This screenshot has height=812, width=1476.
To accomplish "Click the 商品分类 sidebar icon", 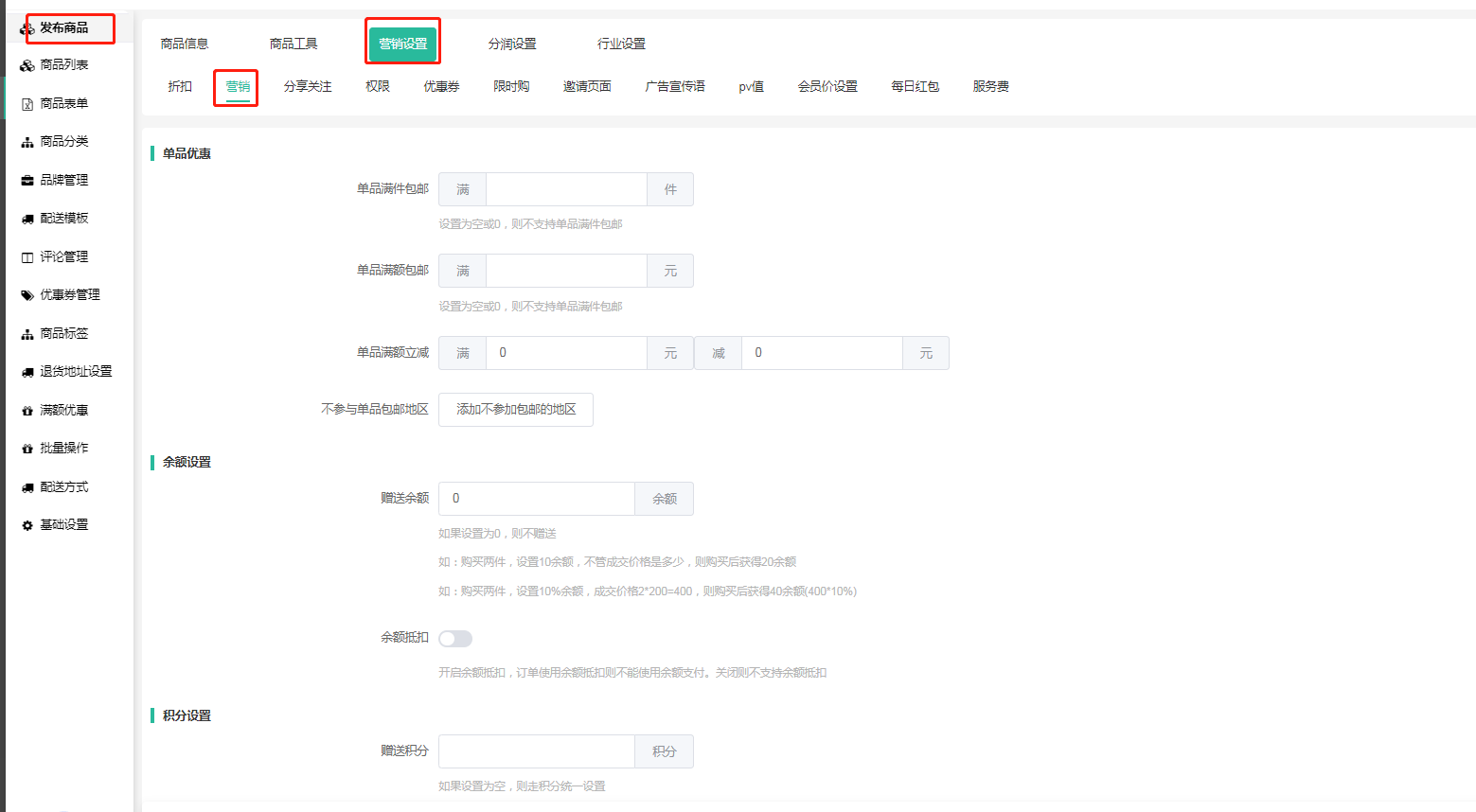I will pos(27,142).
